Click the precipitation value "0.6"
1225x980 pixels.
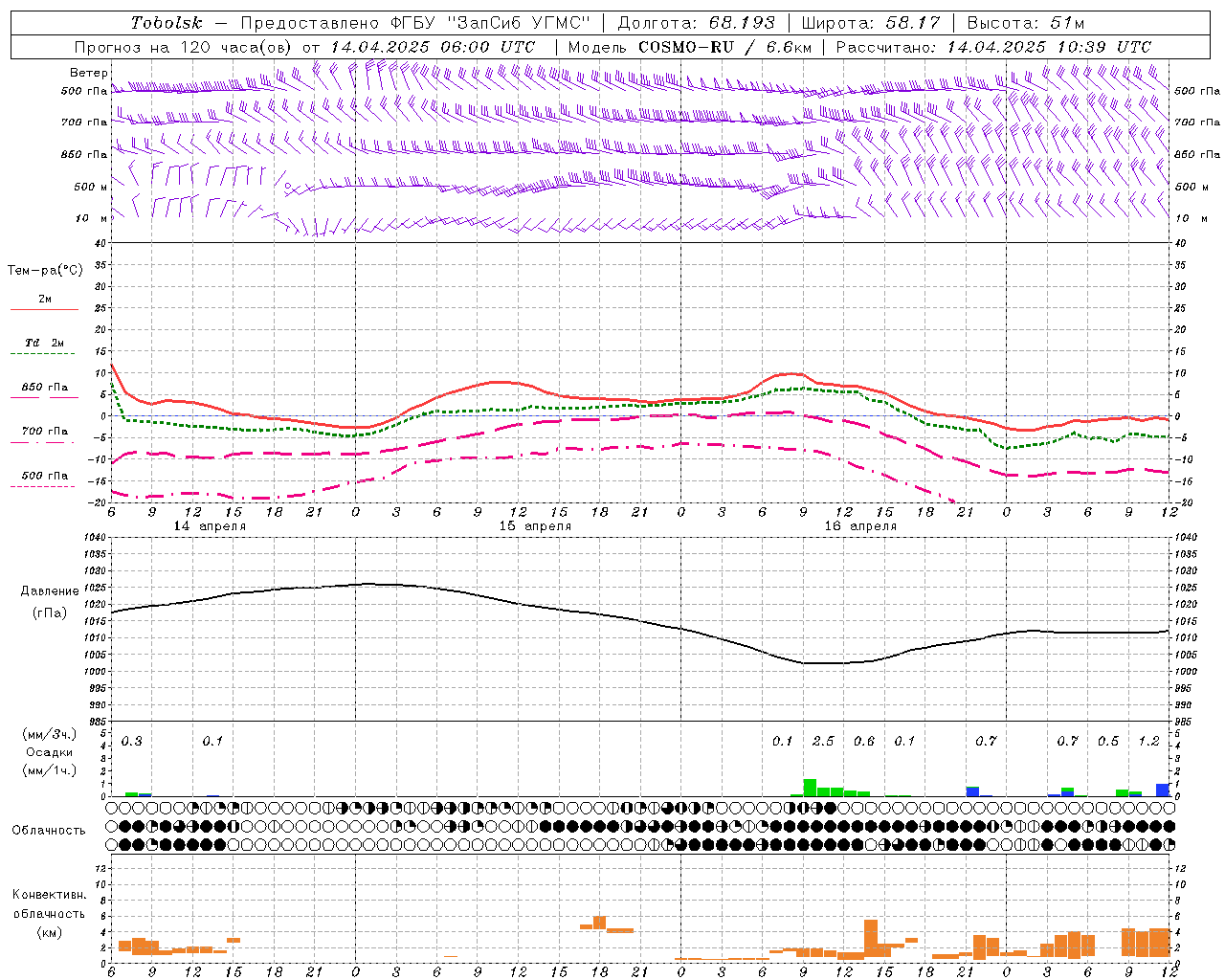click(864, 742)
